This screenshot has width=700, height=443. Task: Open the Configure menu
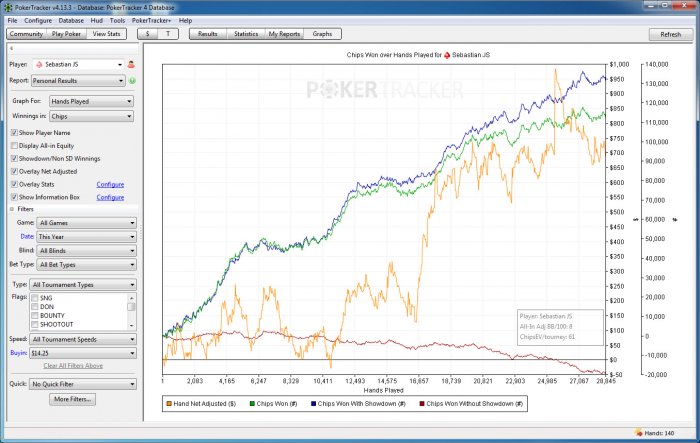pos(38,21)
